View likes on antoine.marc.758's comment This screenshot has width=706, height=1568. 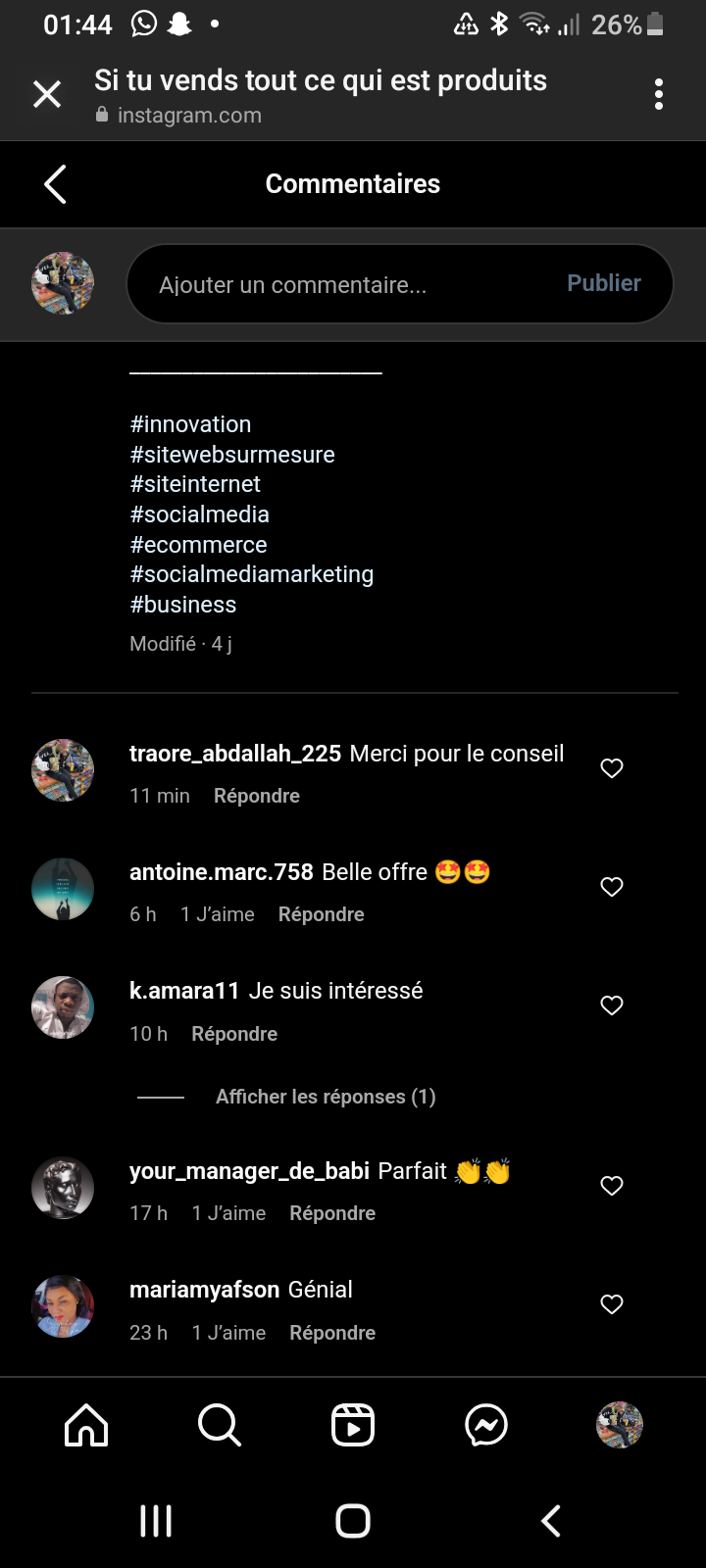[x=218, y=914]
